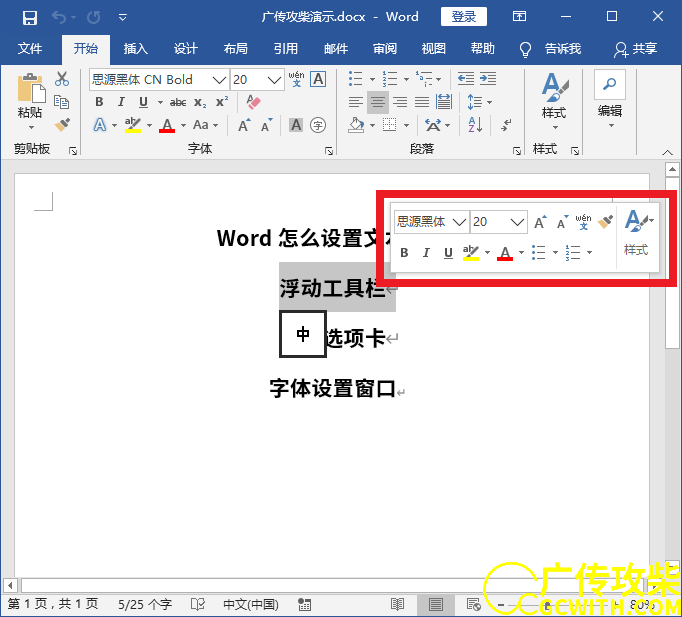Open the ribbon font size dropdown

coord(274,80)
